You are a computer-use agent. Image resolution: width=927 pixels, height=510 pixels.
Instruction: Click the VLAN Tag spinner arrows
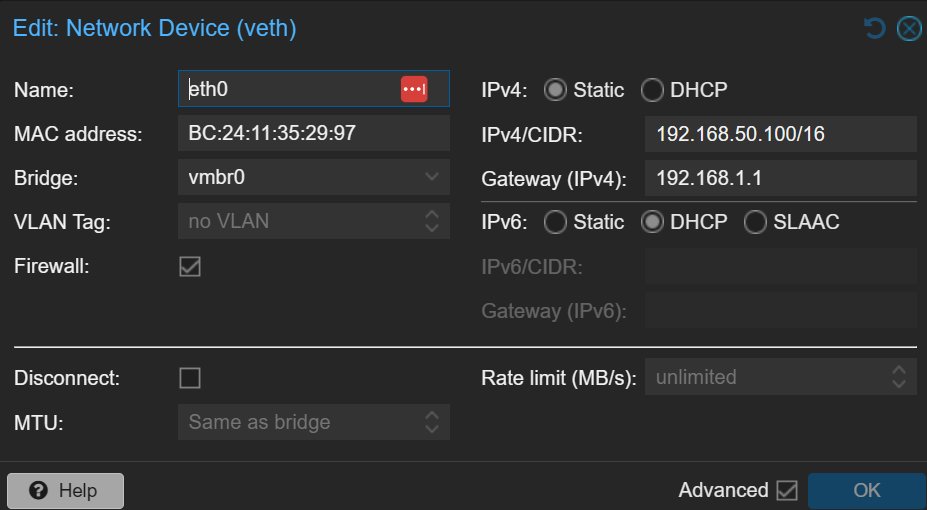click(432, 221)
